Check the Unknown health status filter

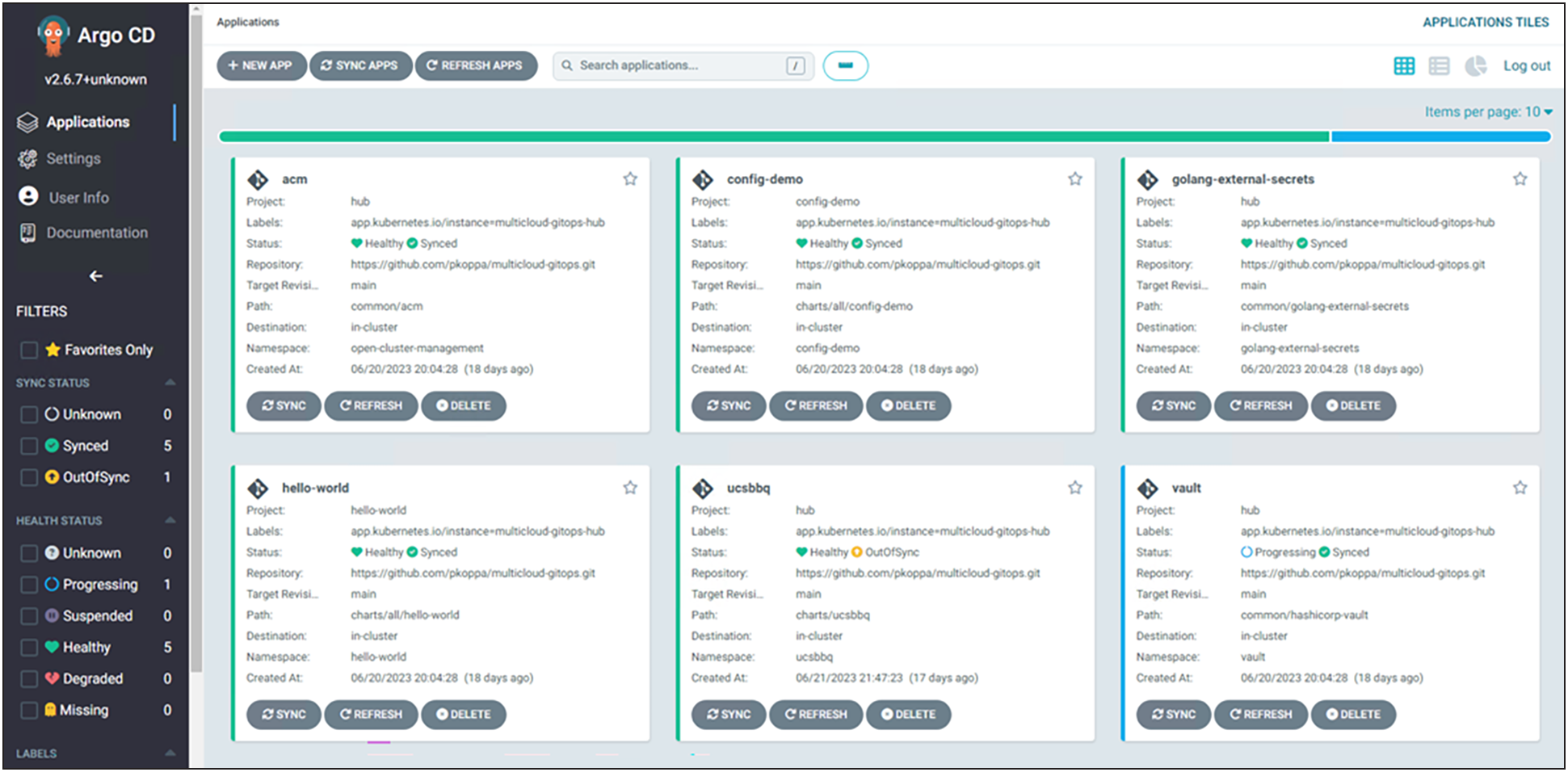click(x=29, y=553)
